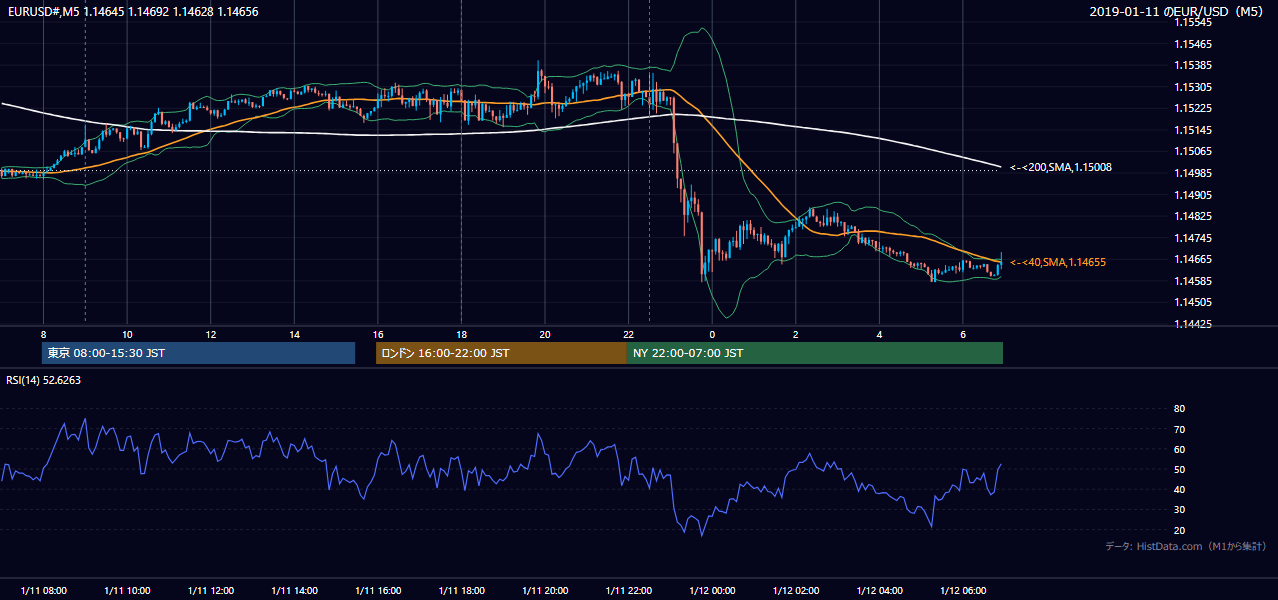Click price axis value 1.15305
The height and width of the screenshot is (600, 1278).
click(1192, 87)
